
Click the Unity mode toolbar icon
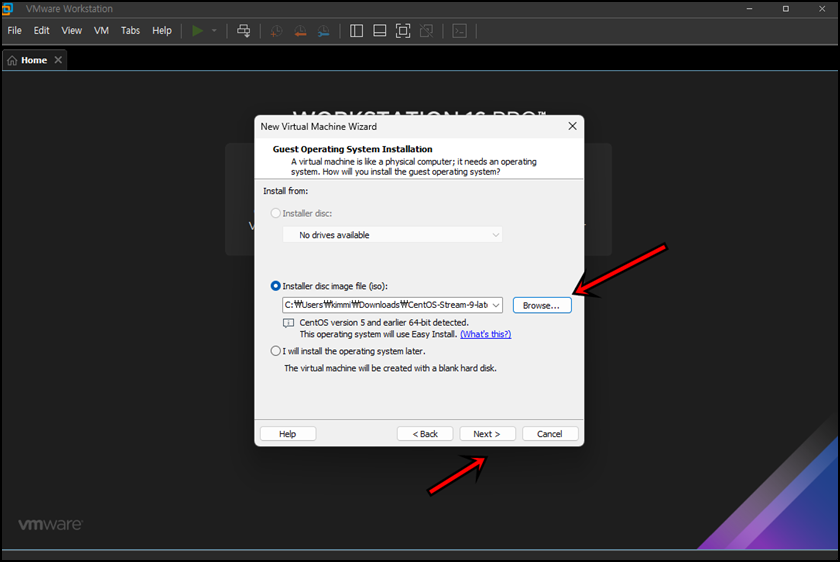(x=426, y=31)
